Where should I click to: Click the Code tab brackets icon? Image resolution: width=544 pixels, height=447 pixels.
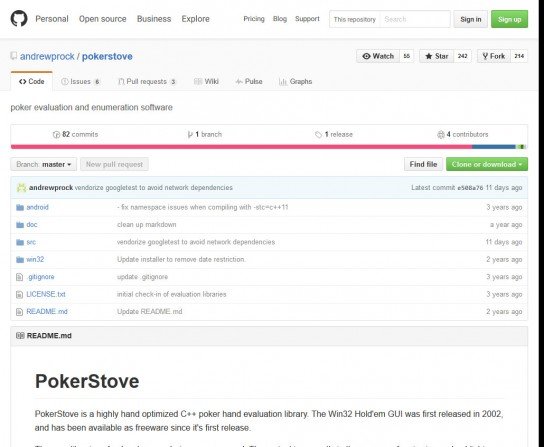(x=23, y=82)
